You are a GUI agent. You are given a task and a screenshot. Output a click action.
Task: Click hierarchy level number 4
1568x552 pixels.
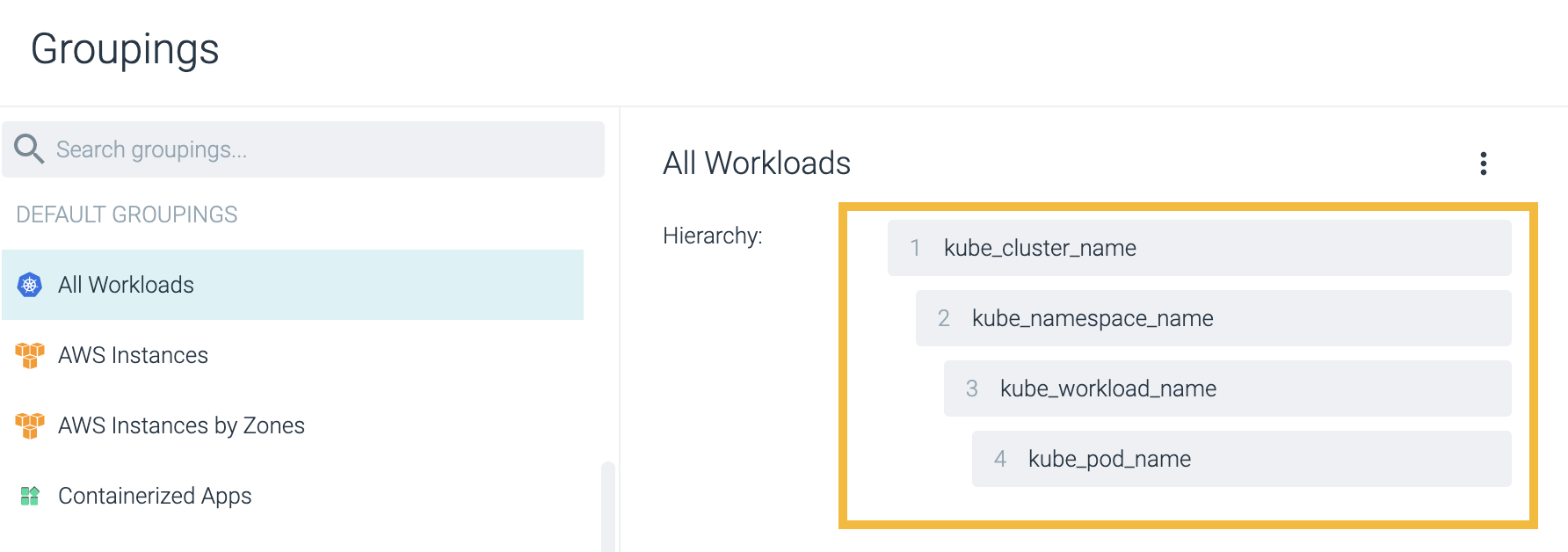coord(1000,459)
